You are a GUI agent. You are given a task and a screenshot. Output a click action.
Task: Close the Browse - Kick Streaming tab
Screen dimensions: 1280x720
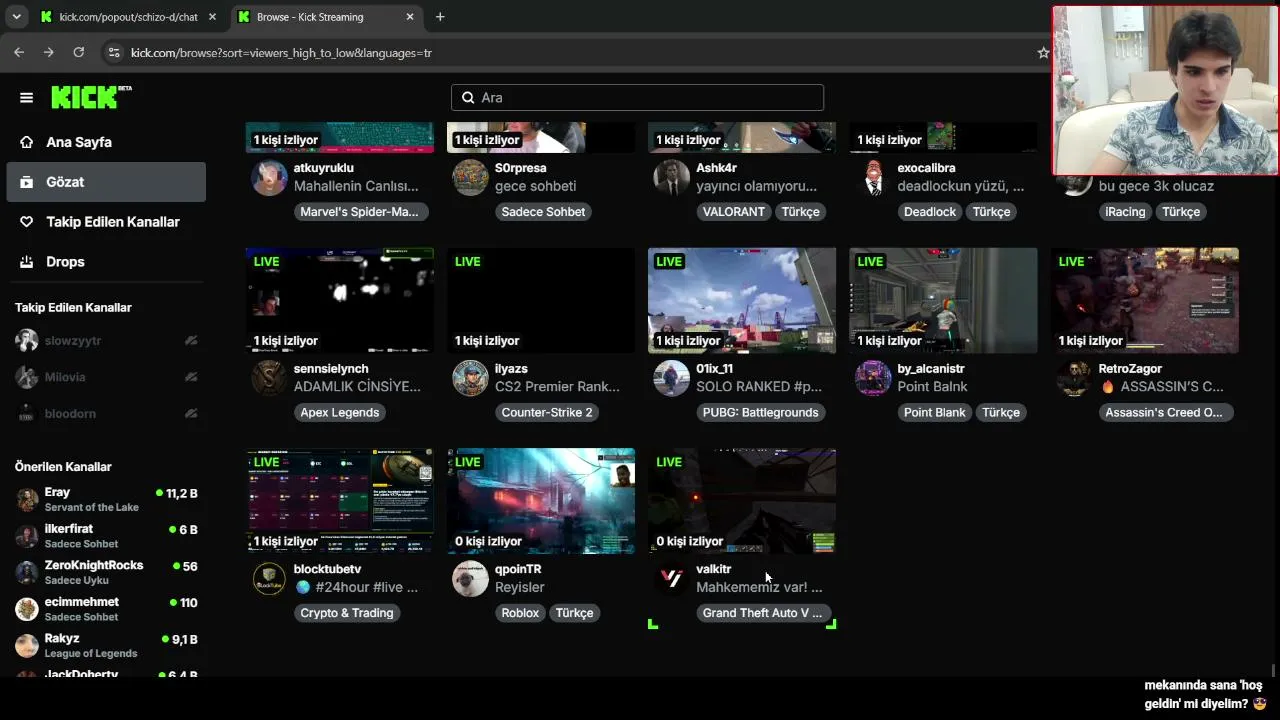coord(410,17)
